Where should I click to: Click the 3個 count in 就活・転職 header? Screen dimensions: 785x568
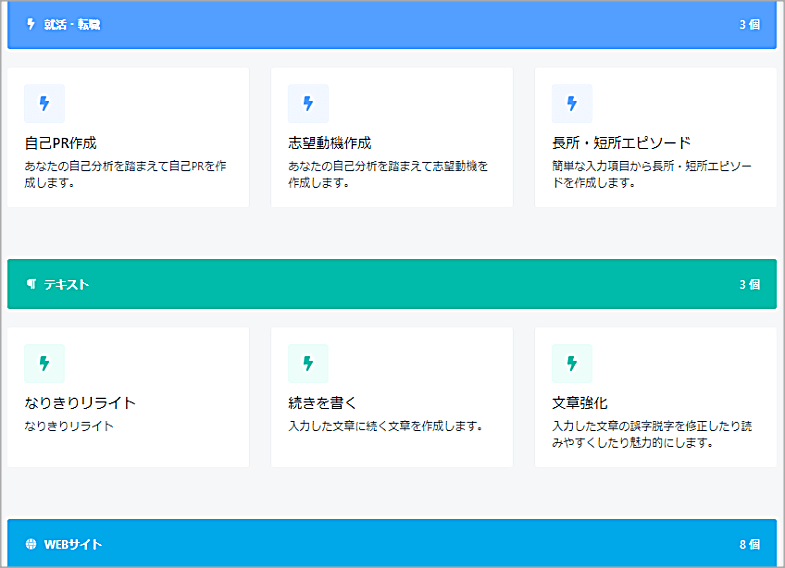coord(749,25)
